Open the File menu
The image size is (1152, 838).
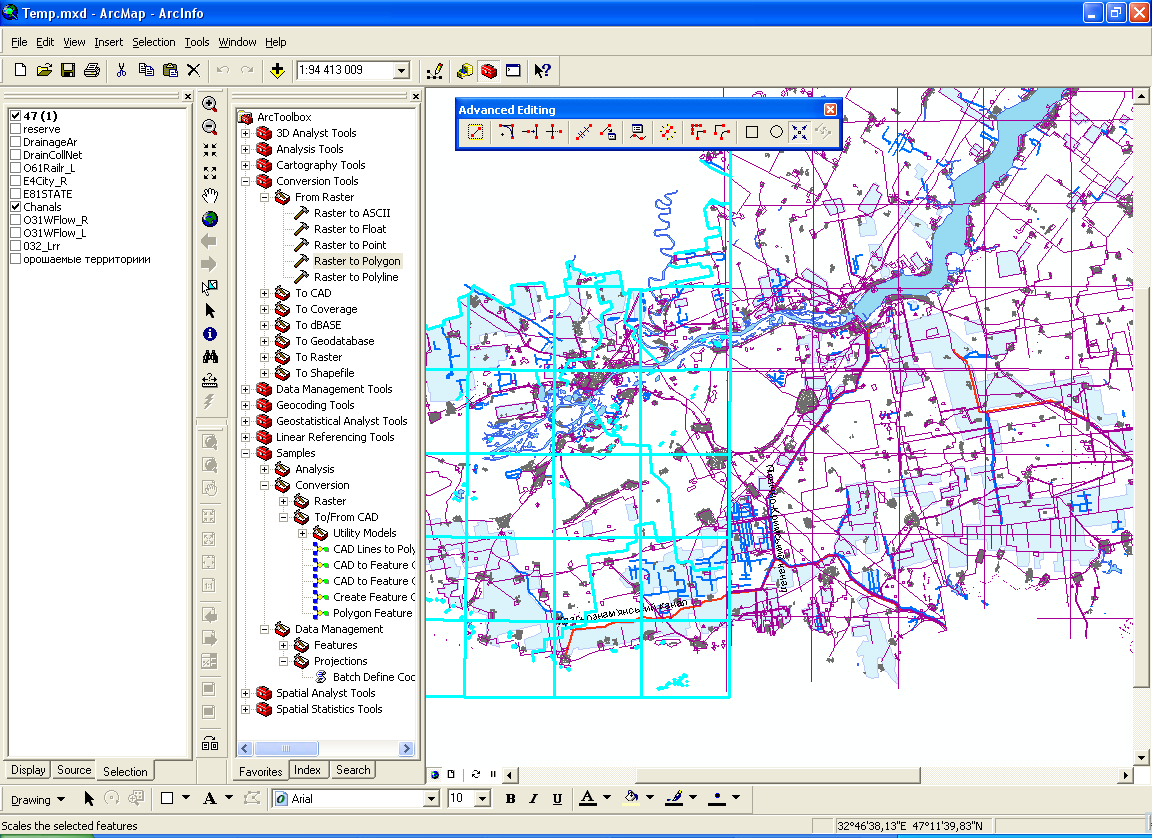19,43
